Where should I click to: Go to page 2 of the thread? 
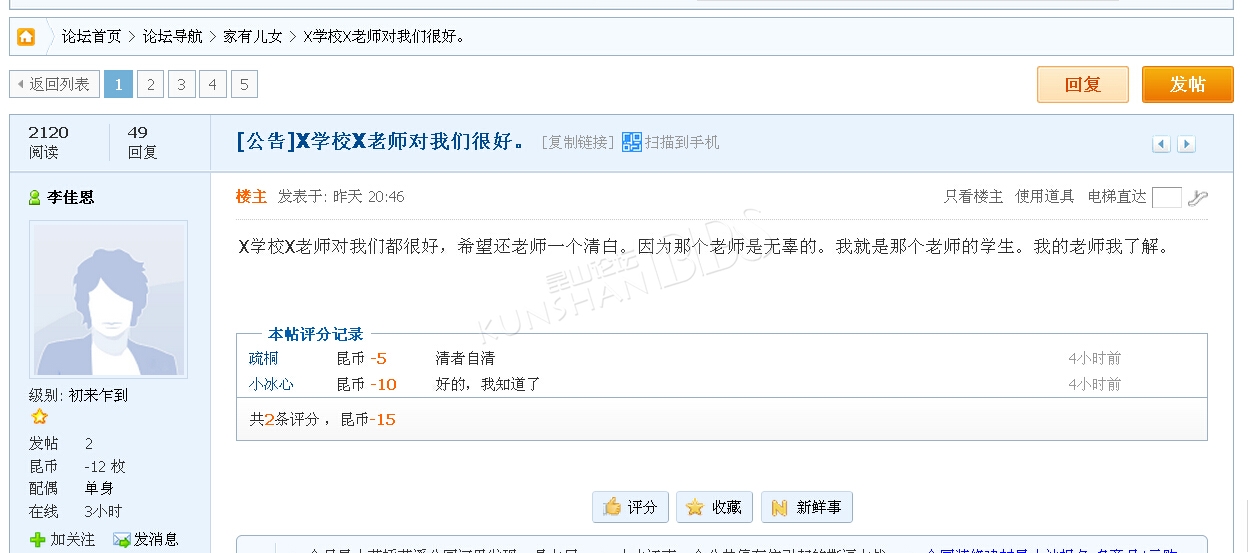150,84
